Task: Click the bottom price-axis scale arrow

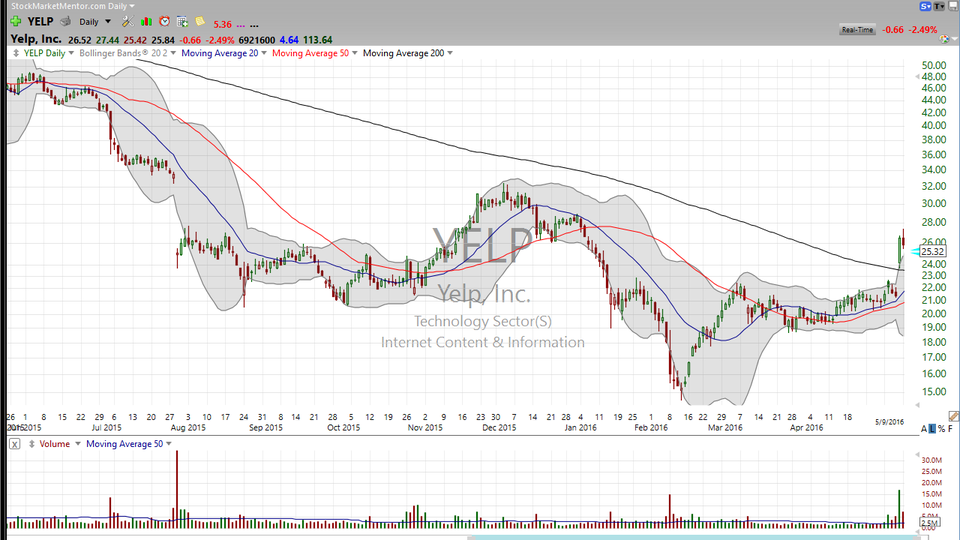Action: [x=917, y=405]
